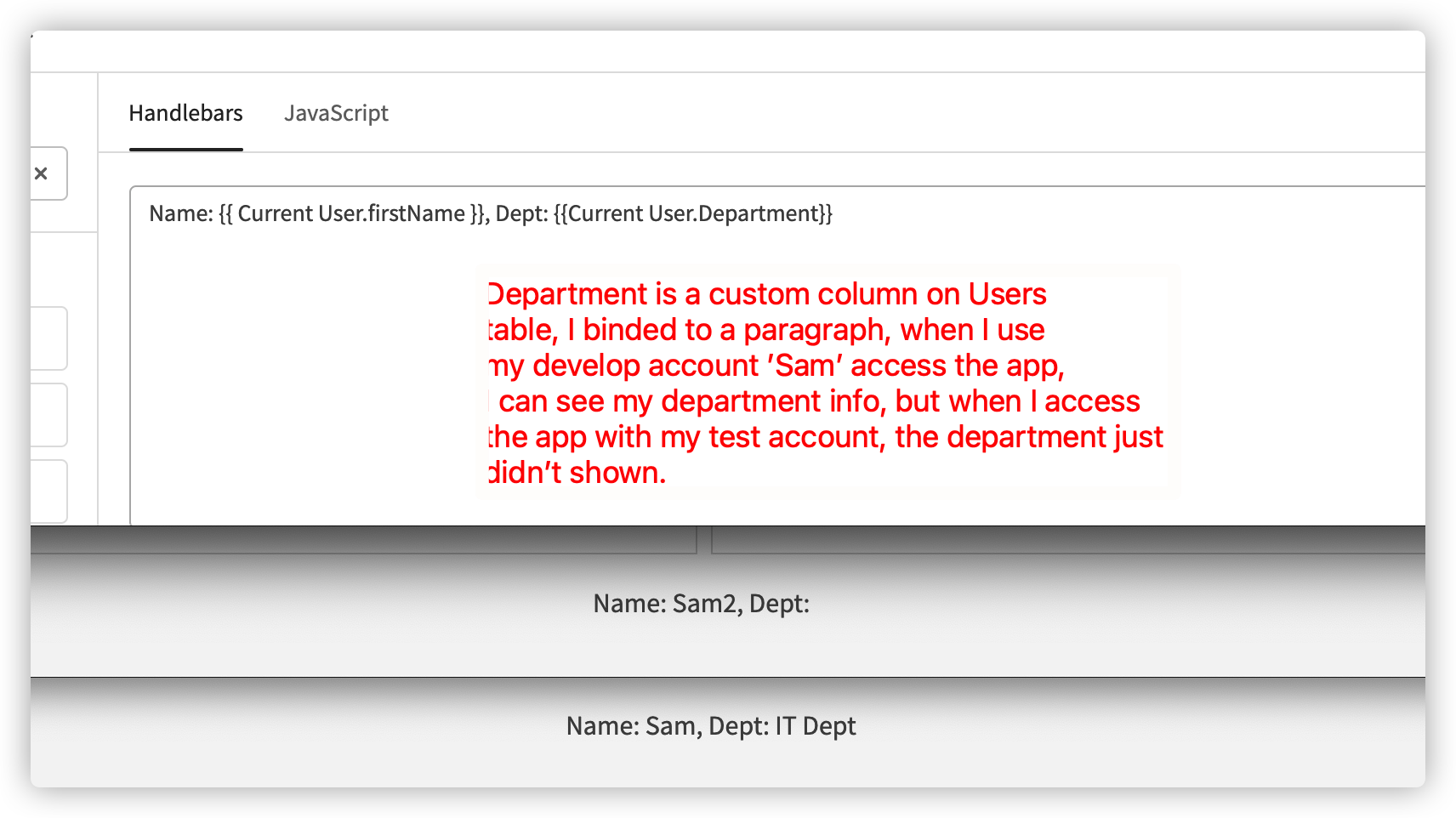This screenshot has height=818, width=1456.
Task: Click into the Handlebars binding text editor
Action: (x=777, y=355)
